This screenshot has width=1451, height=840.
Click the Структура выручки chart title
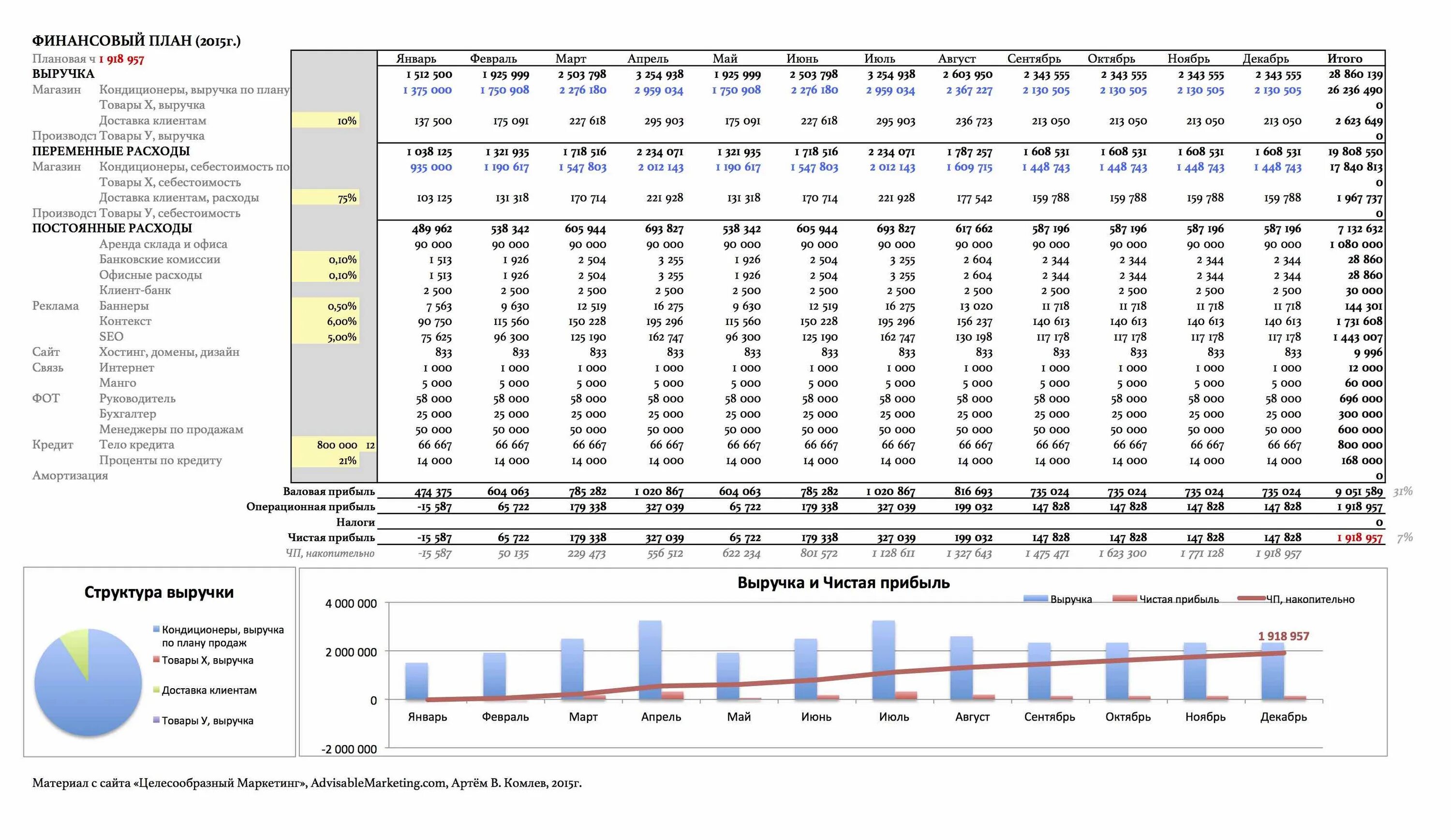pyautogui.click(x=159, y=592)
